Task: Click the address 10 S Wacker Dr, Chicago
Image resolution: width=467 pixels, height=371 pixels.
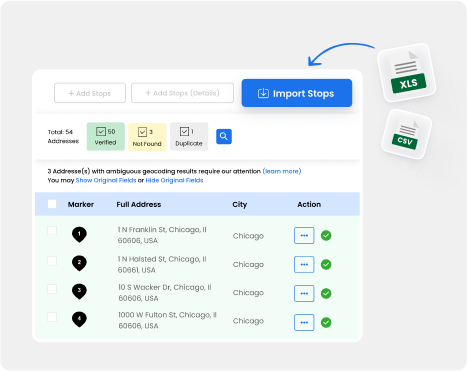Action: coord(165,293)
